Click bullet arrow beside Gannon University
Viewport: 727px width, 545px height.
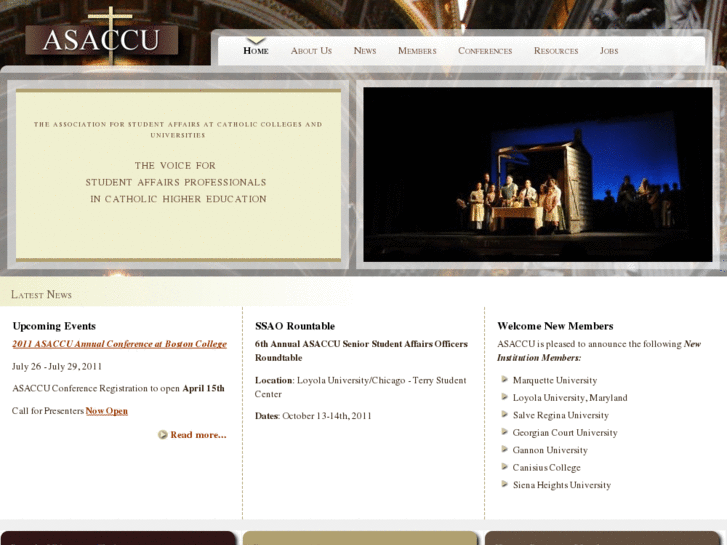(x=505, y=449)
